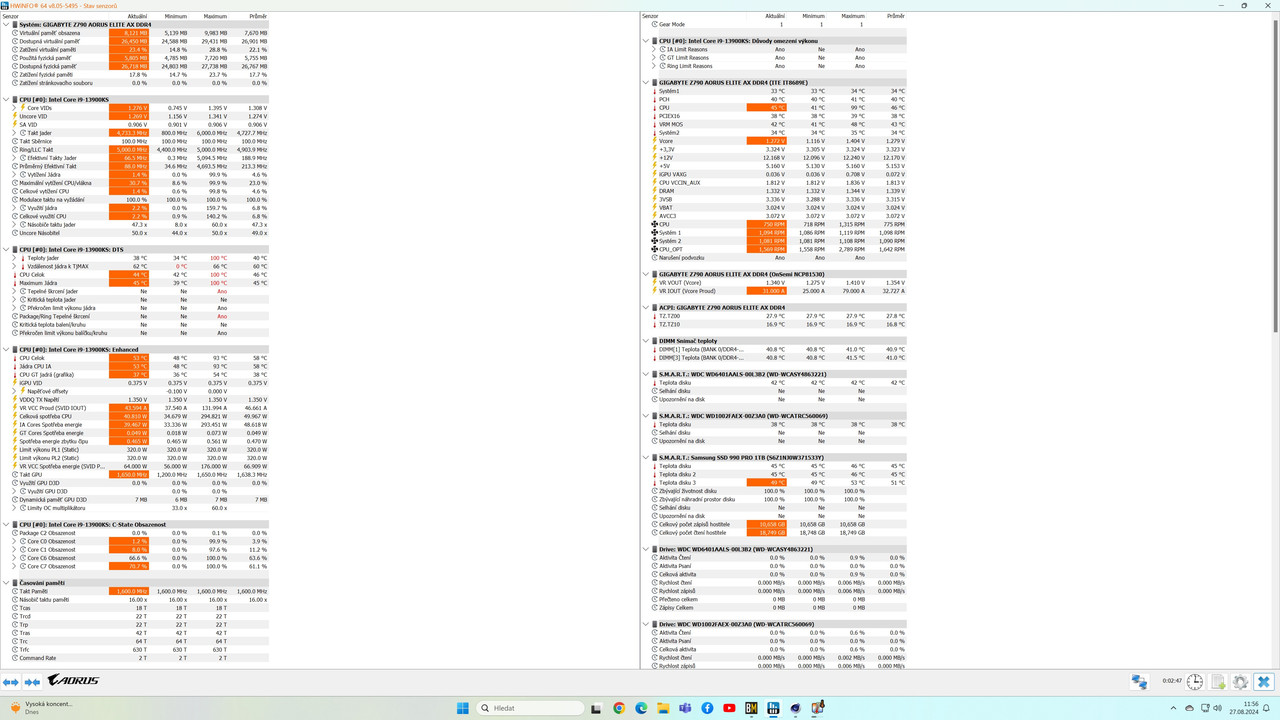This screenshot has height=720, width=1280.
Task: Click the expand-view left-right arrows icon
Action: click(x=10, y=682)
